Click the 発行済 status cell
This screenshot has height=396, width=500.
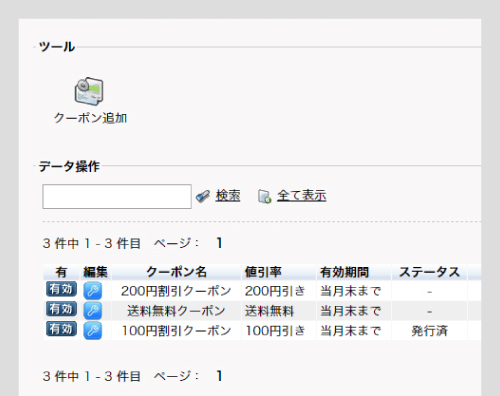[x=429, y=331]
